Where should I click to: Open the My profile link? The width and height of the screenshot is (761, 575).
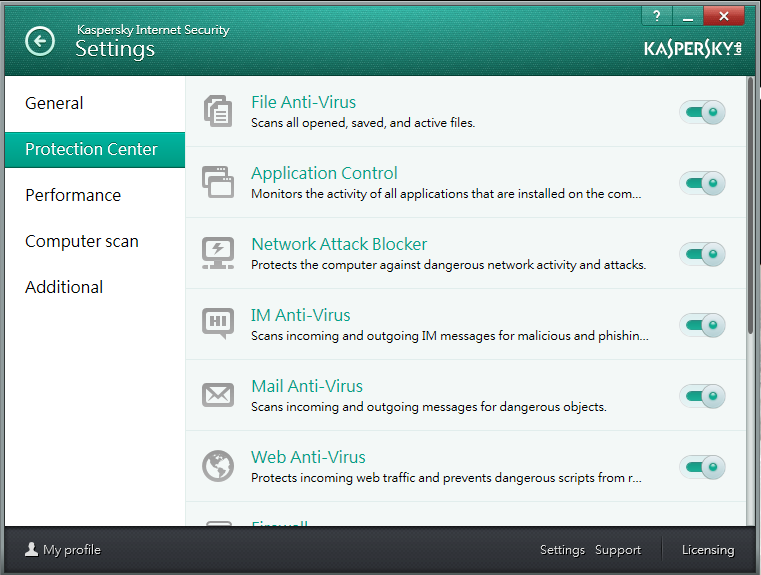[63, 550]
